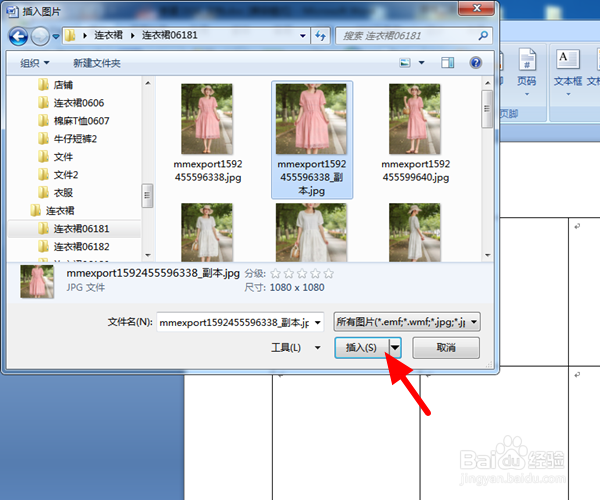
Task: Click the JPG 文件 type label
Action: coord(86,287)
